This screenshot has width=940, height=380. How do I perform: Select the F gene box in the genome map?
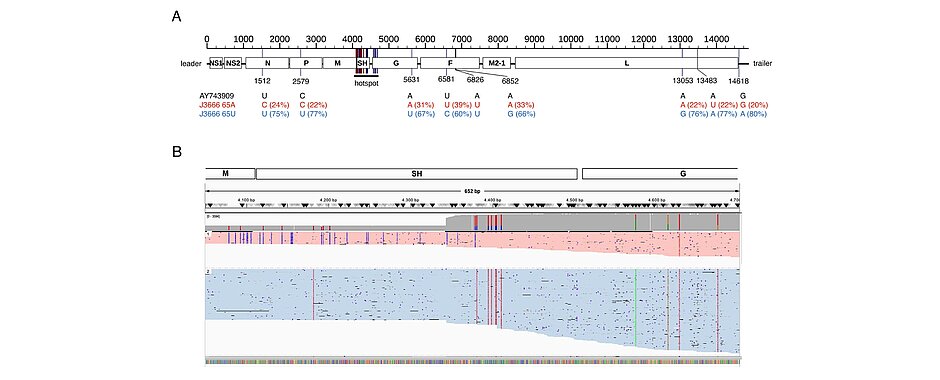coord(450,63)
